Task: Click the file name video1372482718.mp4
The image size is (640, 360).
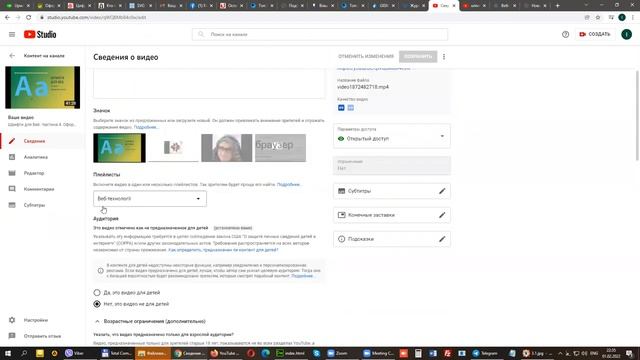Action: (363, 87)
